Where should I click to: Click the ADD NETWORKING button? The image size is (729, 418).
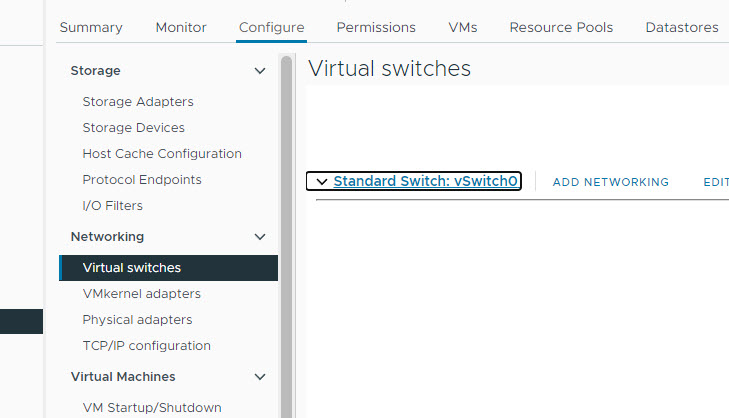(x=610, y=182)
